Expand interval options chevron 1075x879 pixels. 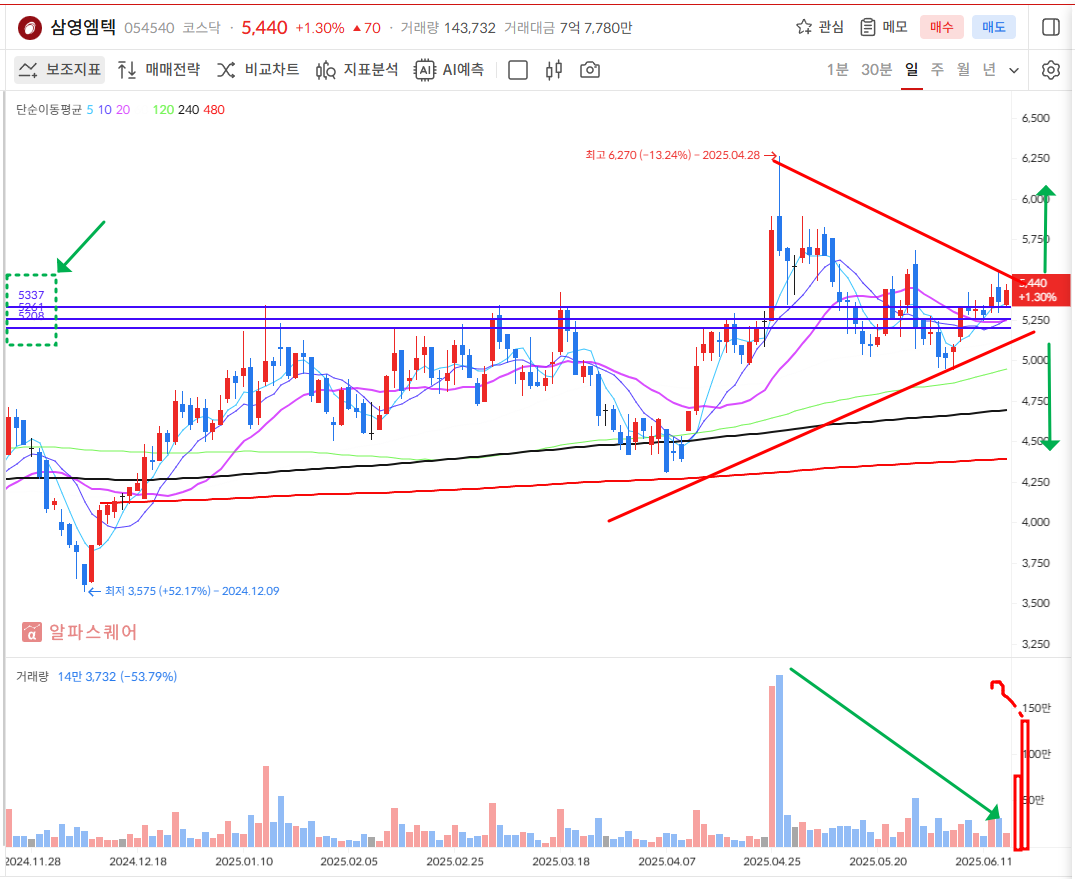click(1014, 70)
